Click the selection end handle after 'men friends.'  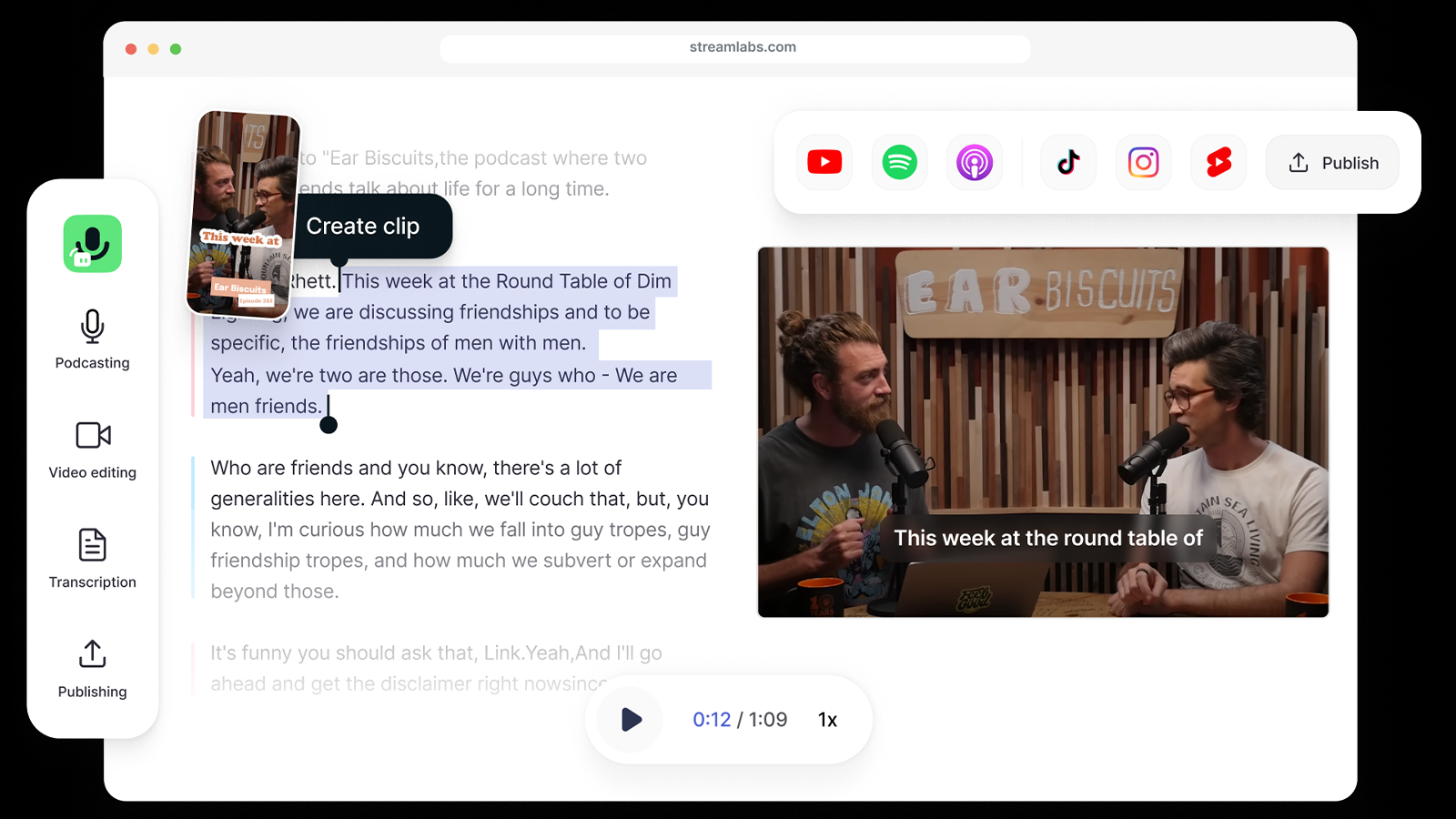click(329, 424)
